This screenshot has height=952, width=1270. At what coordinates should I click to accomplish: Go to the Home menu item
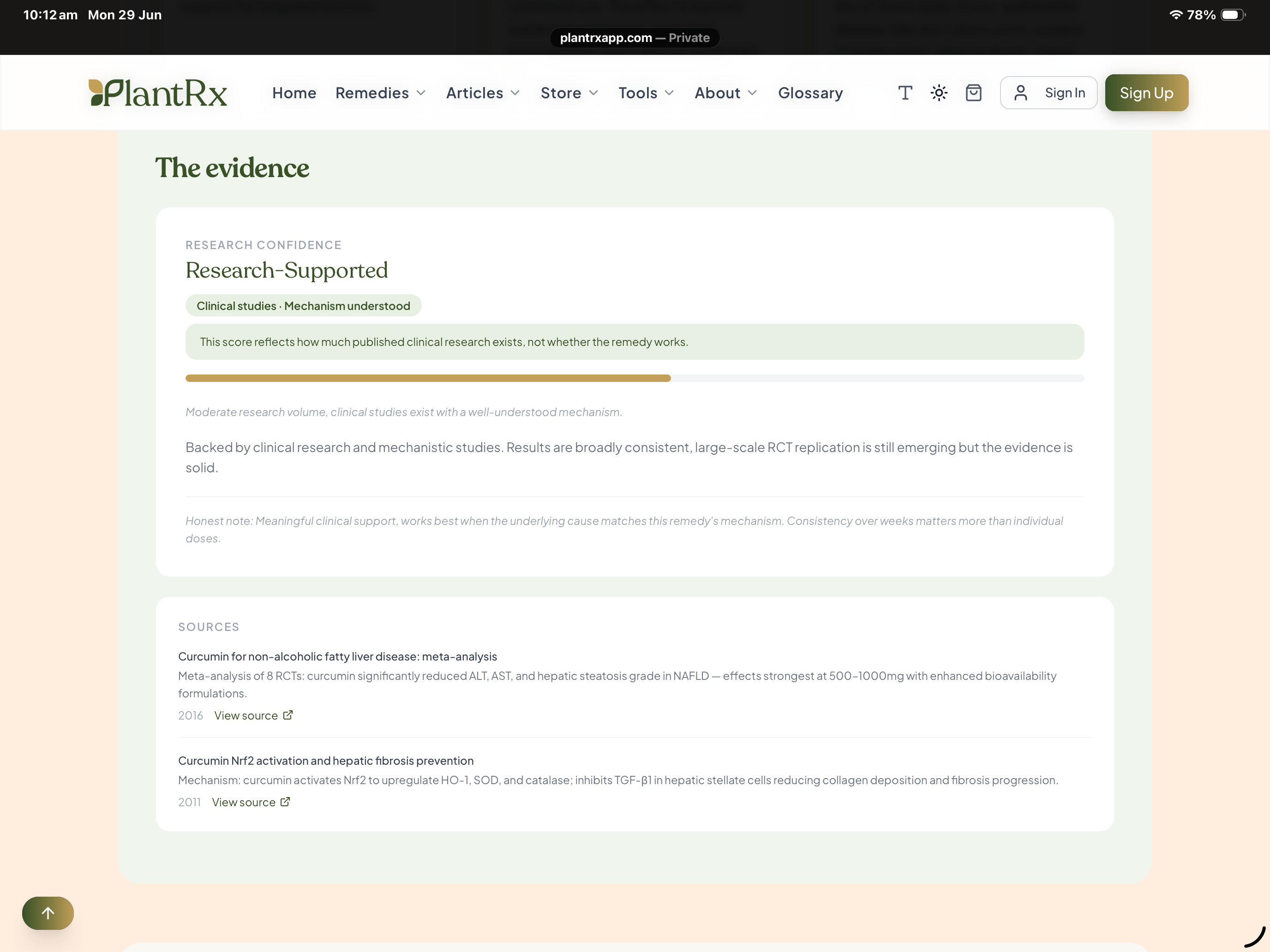[x=294, y=93]
